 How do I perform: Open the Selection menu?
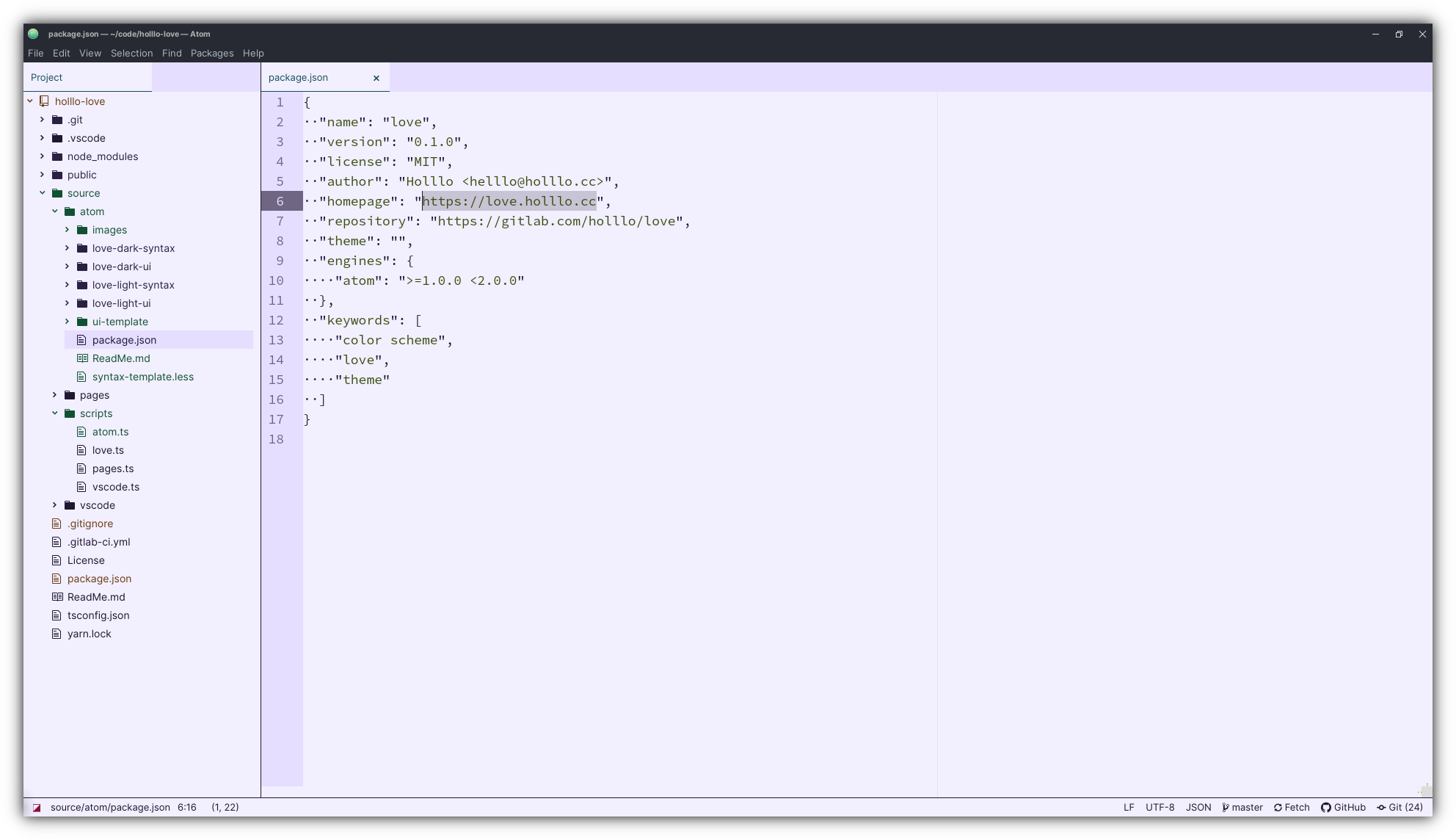(132, 53)
